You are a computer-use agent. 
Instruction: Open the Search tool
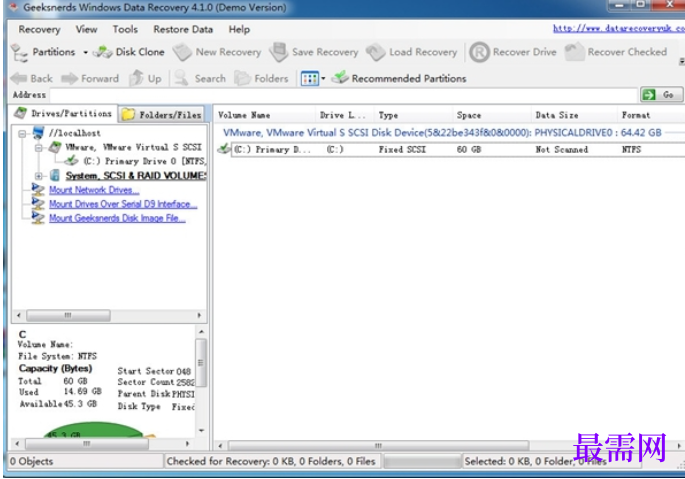200,78
